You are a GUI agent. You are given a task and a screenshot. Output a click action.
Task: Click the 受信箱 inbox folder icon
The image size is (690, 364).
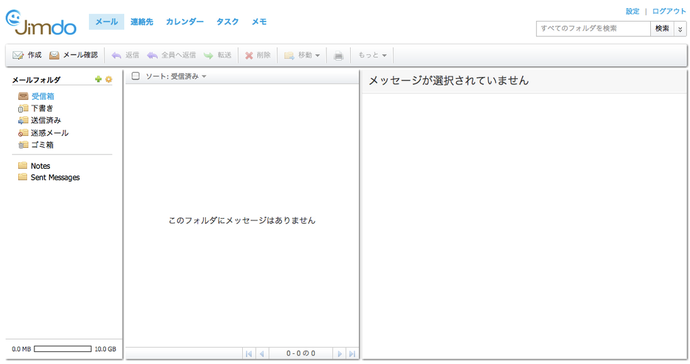(x=23, y=96)
